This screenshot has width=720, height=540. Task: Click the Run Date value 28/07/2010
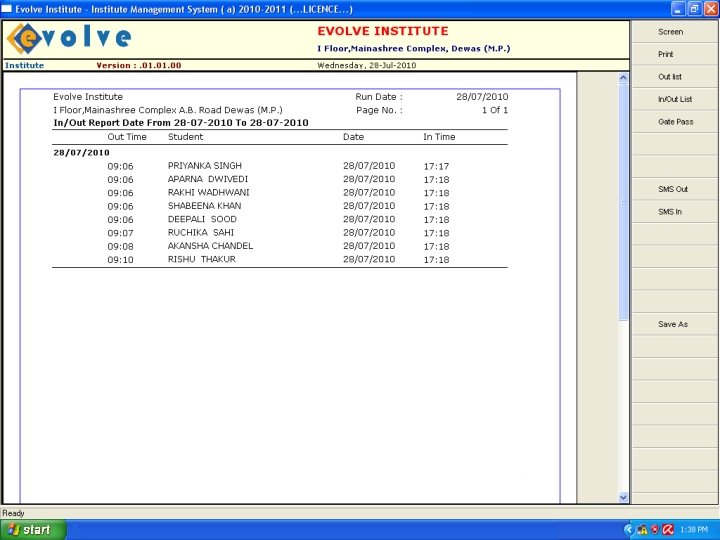click(482, 97)
